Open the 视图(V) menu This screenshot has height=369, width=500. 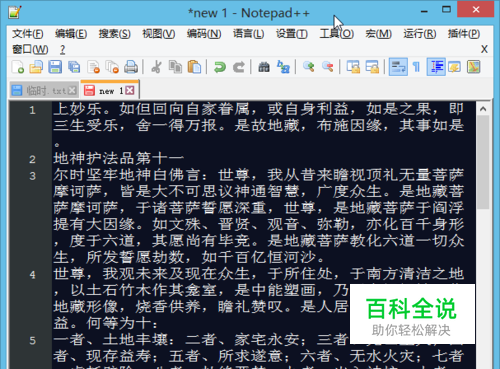[159, 34]
